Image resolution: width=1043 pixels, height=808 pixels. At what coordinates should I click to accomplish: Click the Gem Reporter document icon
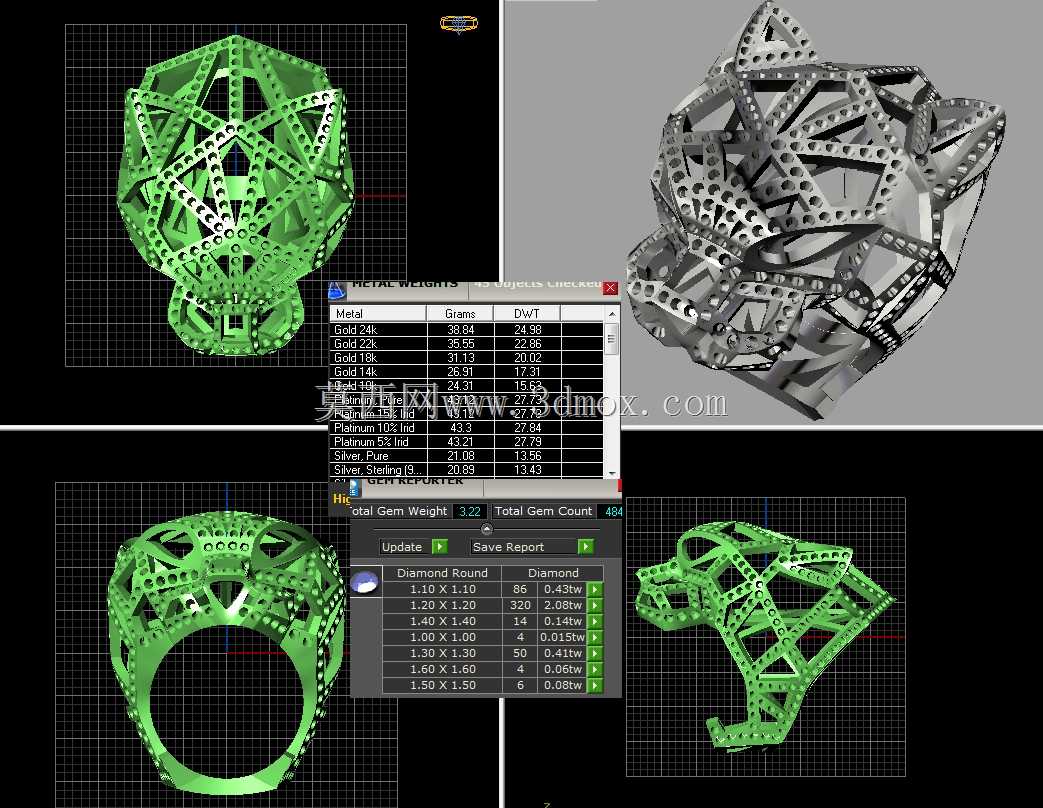(x=355, y=486)
